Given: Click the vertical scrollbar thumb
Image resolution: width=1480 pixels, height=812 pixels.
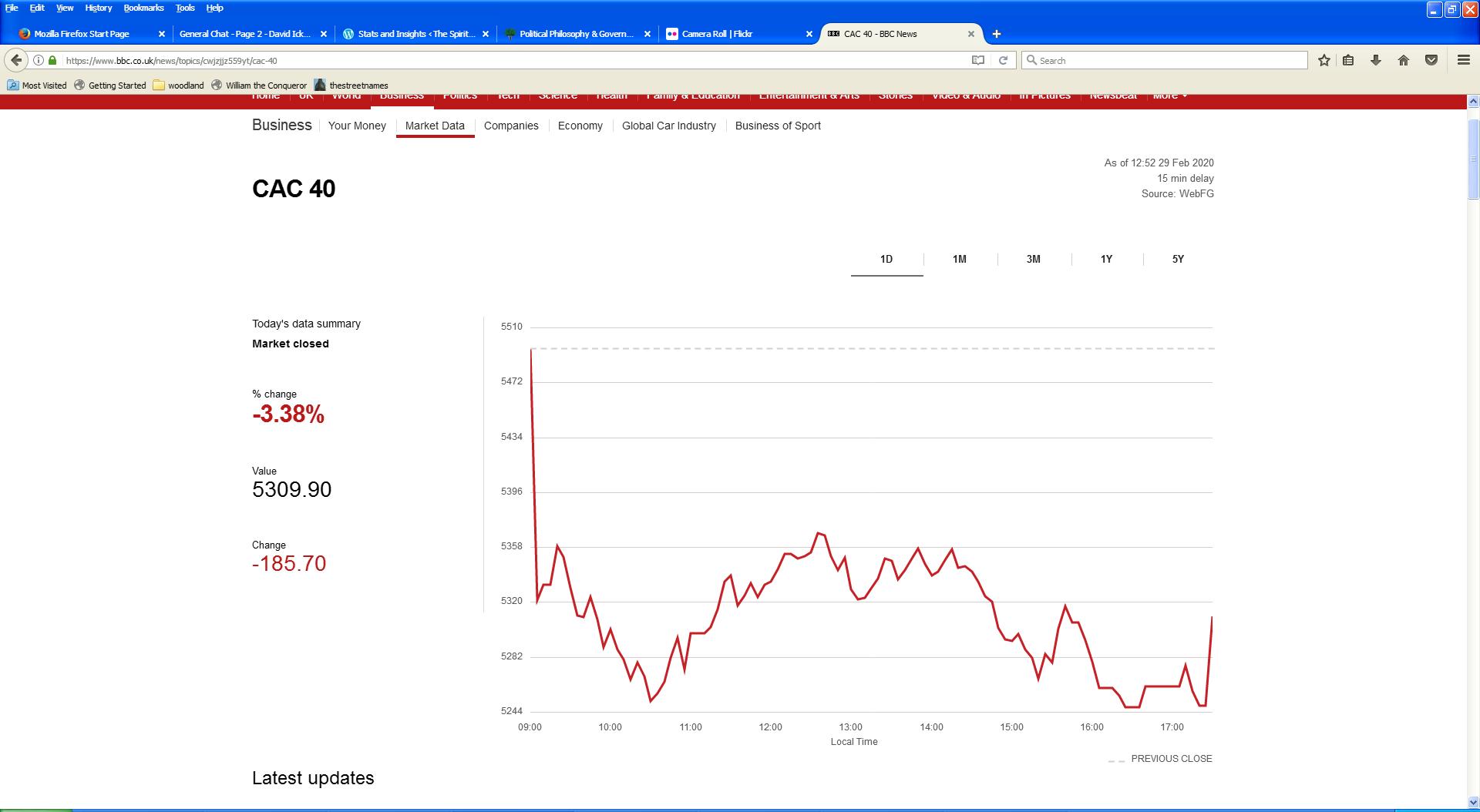Looking at the screenshot, I should click(x=1473, y=159).
